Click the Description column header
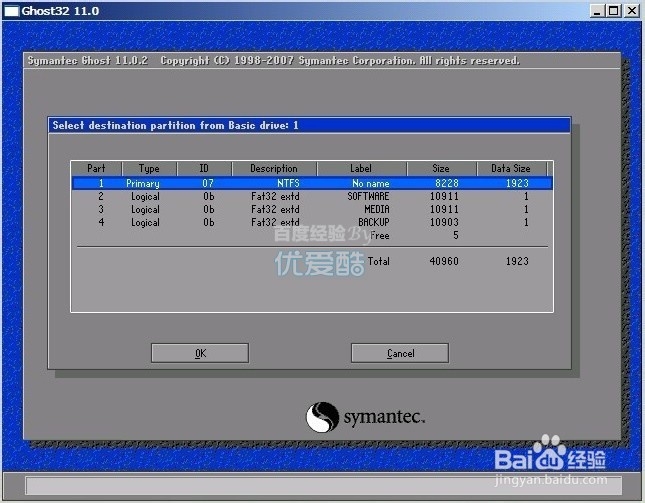 274,168
